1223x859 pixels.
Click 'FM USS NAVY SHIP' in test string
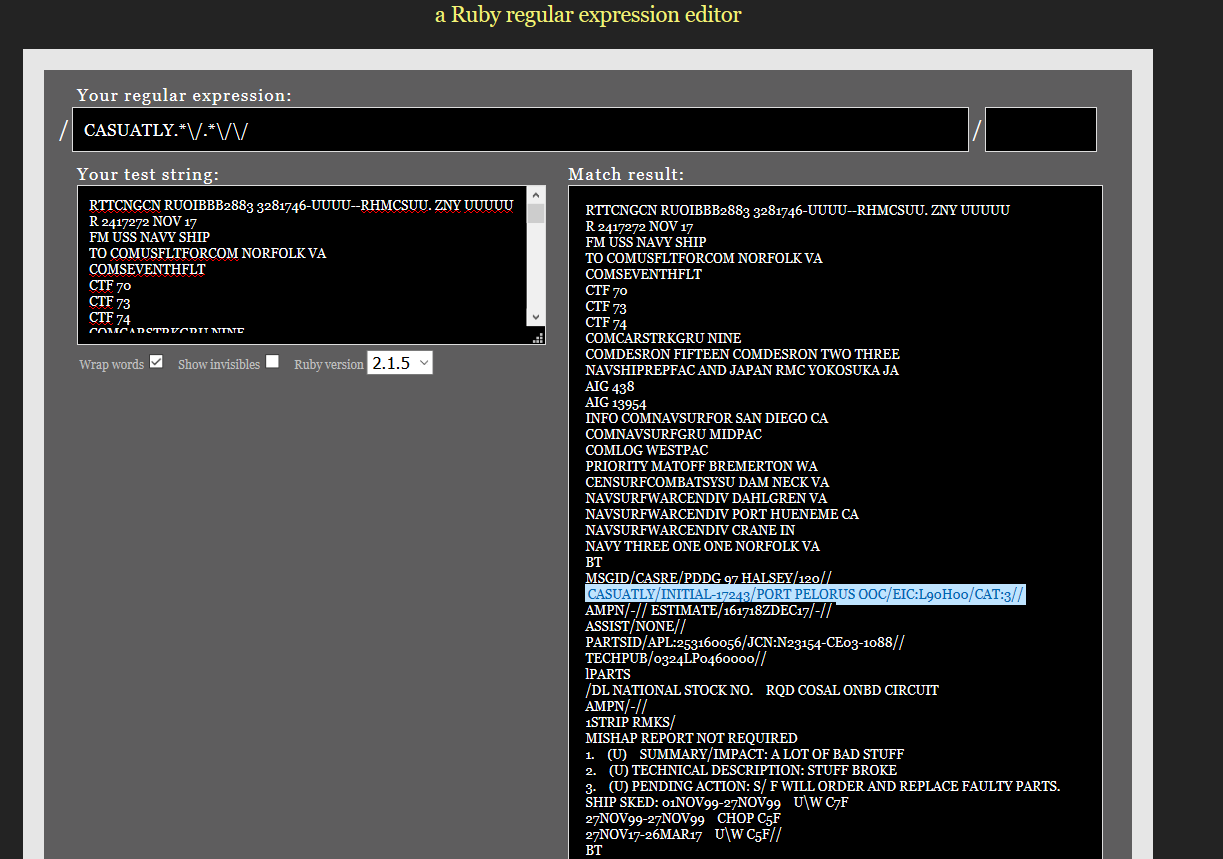click(x=149, y=237)
